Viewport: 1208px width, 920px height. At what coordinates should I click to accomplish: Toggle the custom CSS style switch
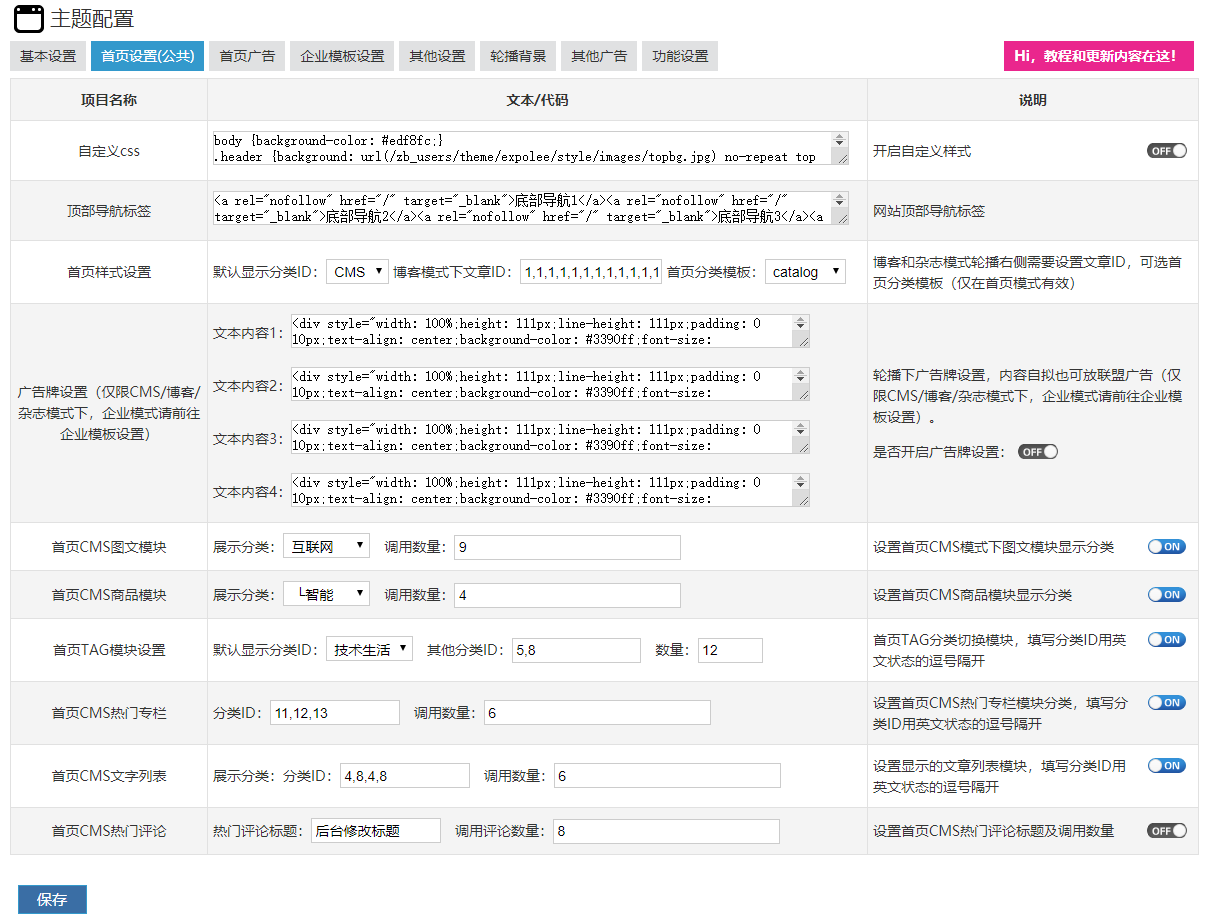tap(1166, 151)
